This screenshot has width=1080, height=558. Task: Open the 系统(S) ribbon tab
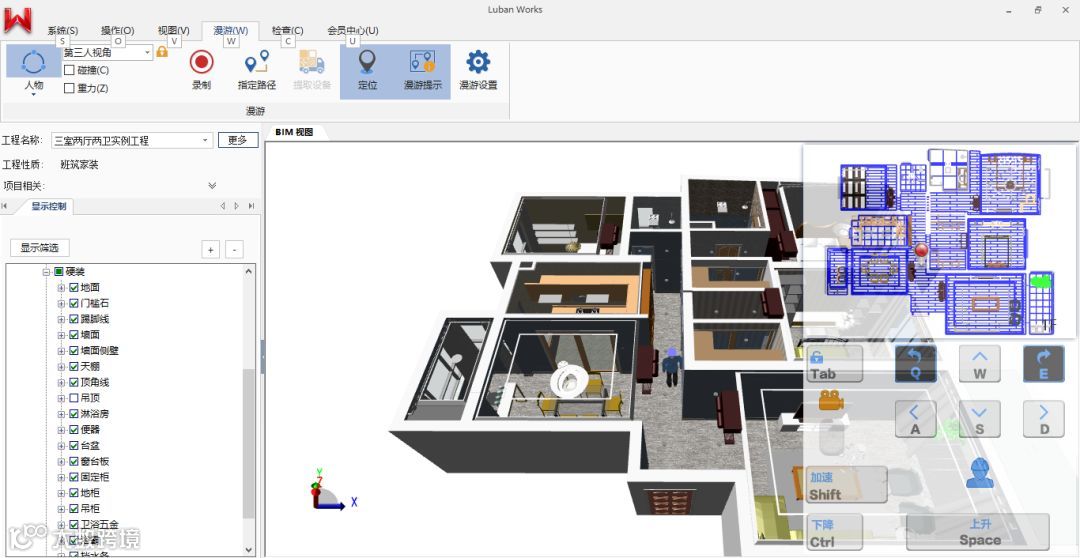[62, 31]
